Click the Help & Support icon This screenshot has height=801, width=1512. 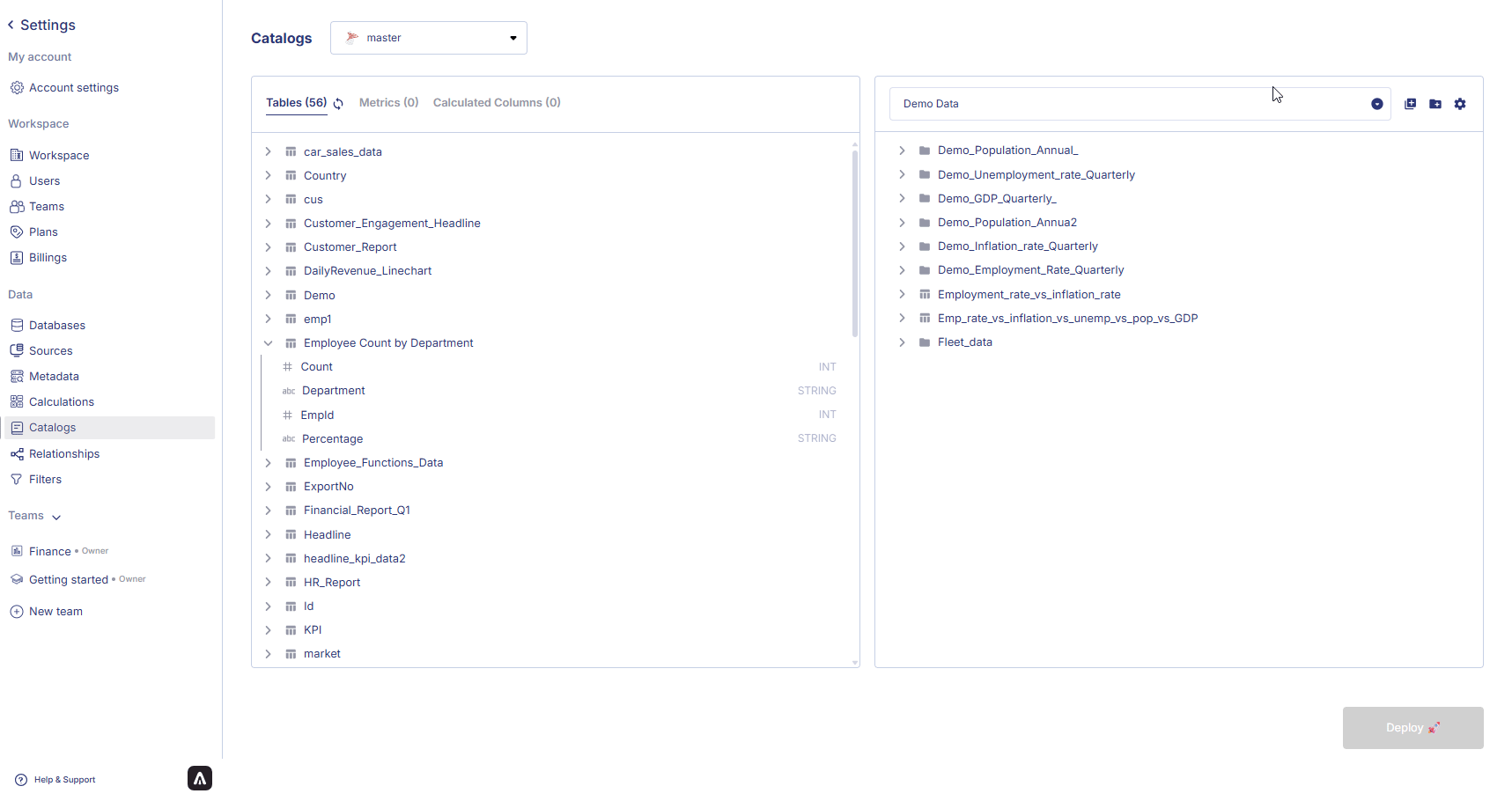(x=21, y=780)
